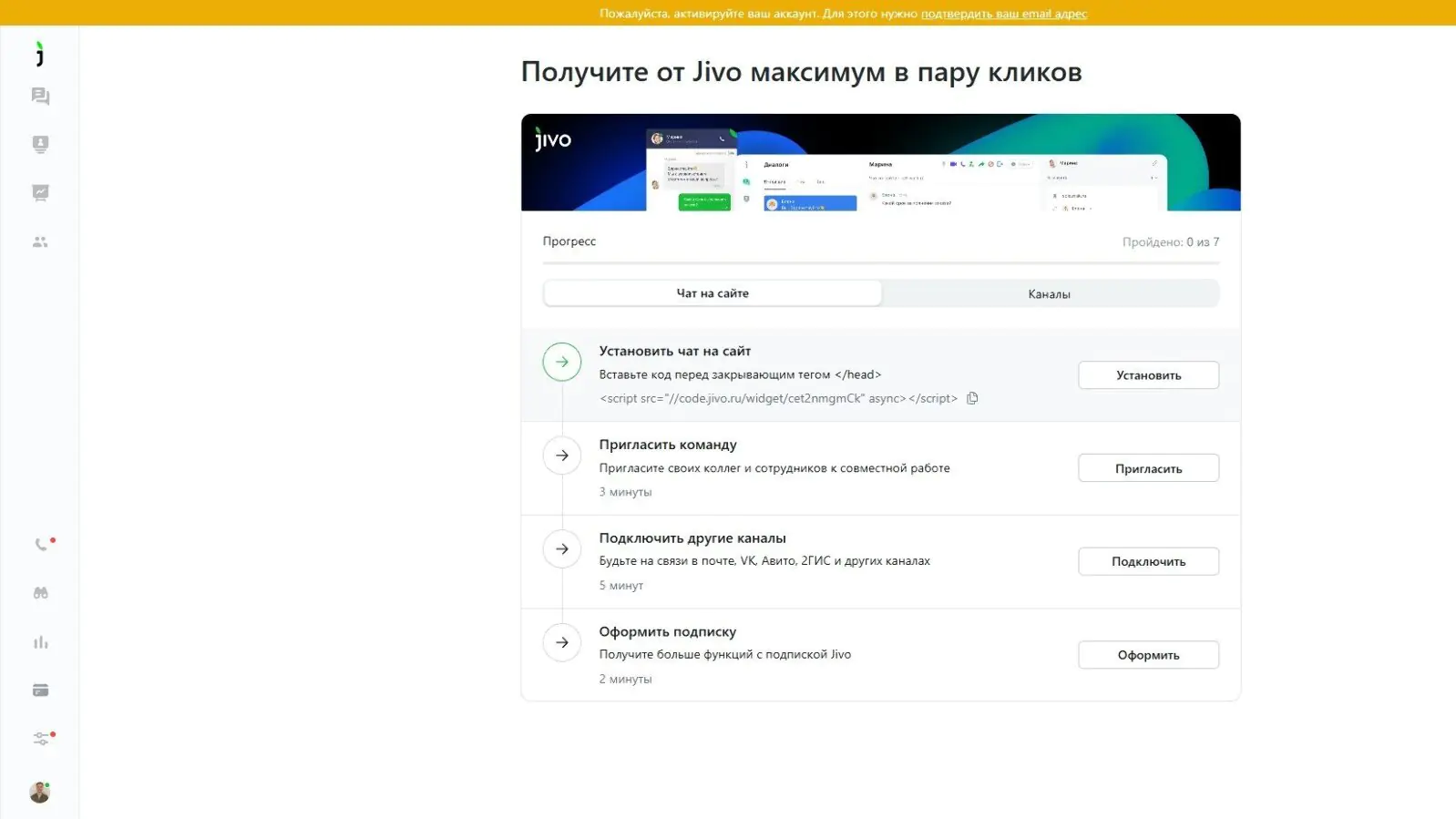1456x819 pixels.
Task: Click the Пройдено: 0 из 7 counter
Action: pos(1171,242)
